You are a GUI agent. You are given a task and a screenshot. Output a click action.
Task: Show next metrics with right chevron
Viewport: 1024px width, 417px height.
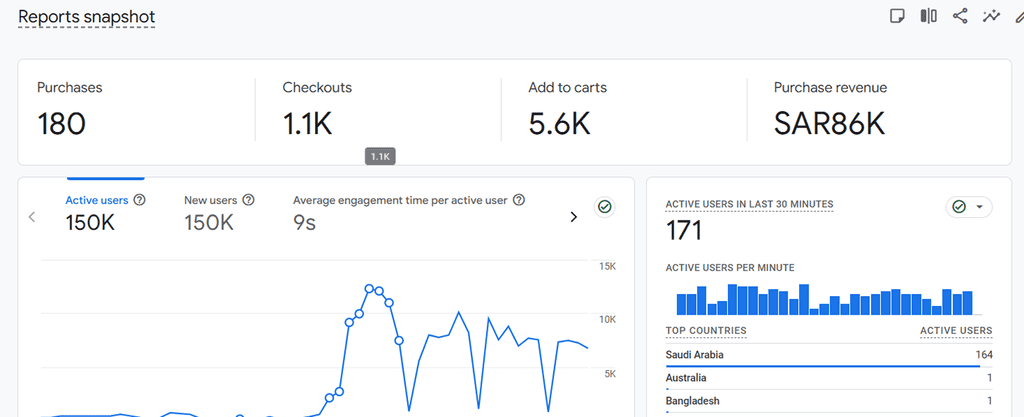pyautogui.click(x=573, y=217)
